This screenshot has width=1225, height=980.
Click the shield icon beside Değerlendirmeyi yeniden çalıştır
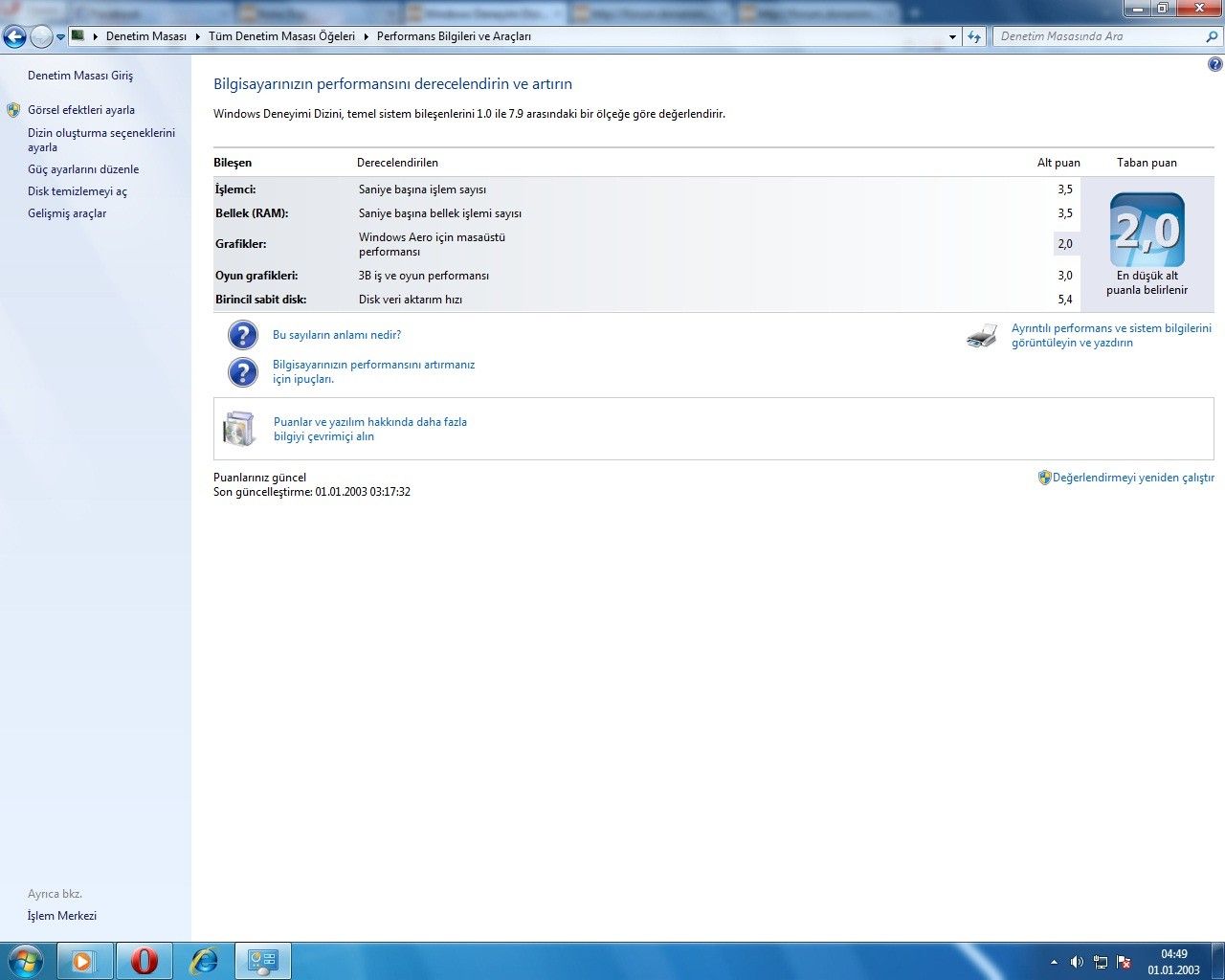(1045, 478)
